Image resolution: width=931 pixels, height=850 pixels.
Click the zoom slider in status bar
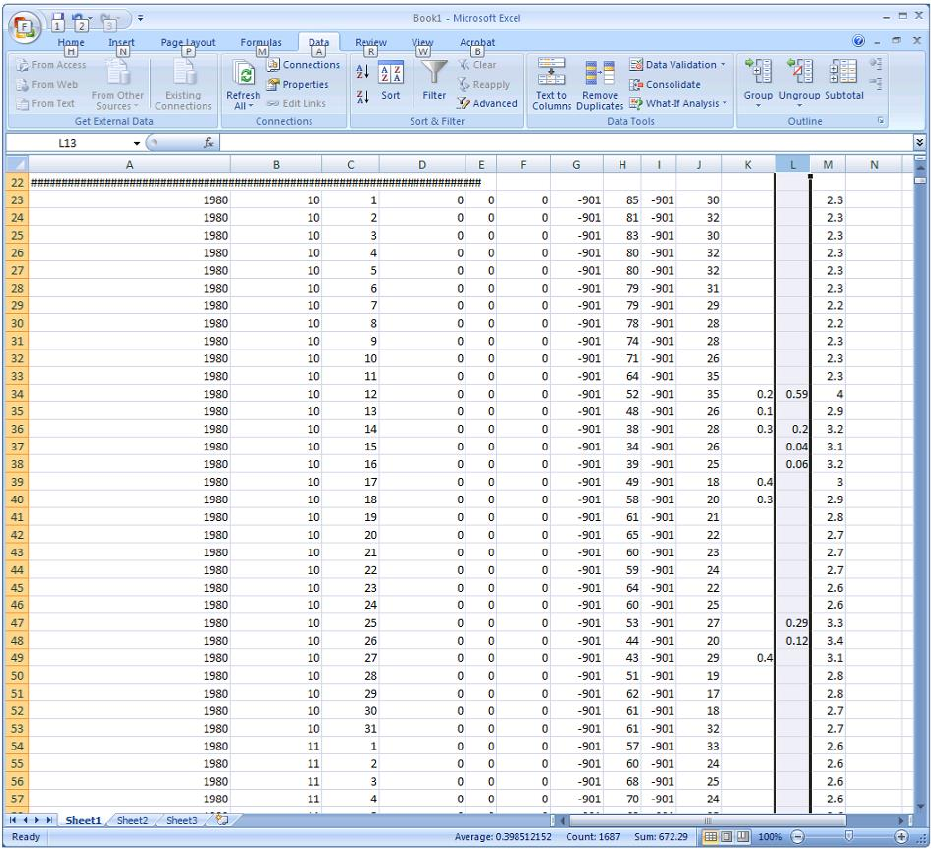pos(848,836)
